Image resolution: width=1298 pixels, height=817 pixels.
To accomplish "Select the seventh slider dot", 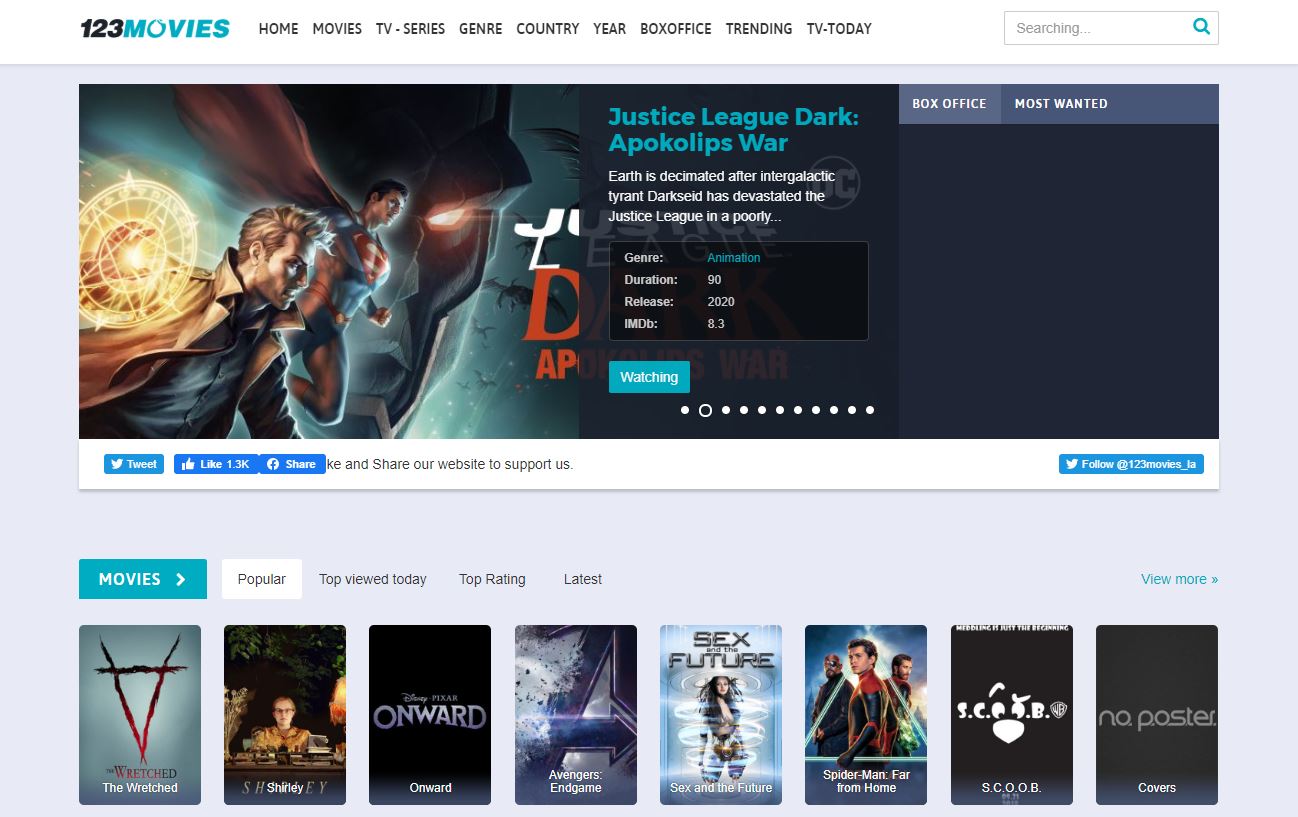I will (798, 410).
